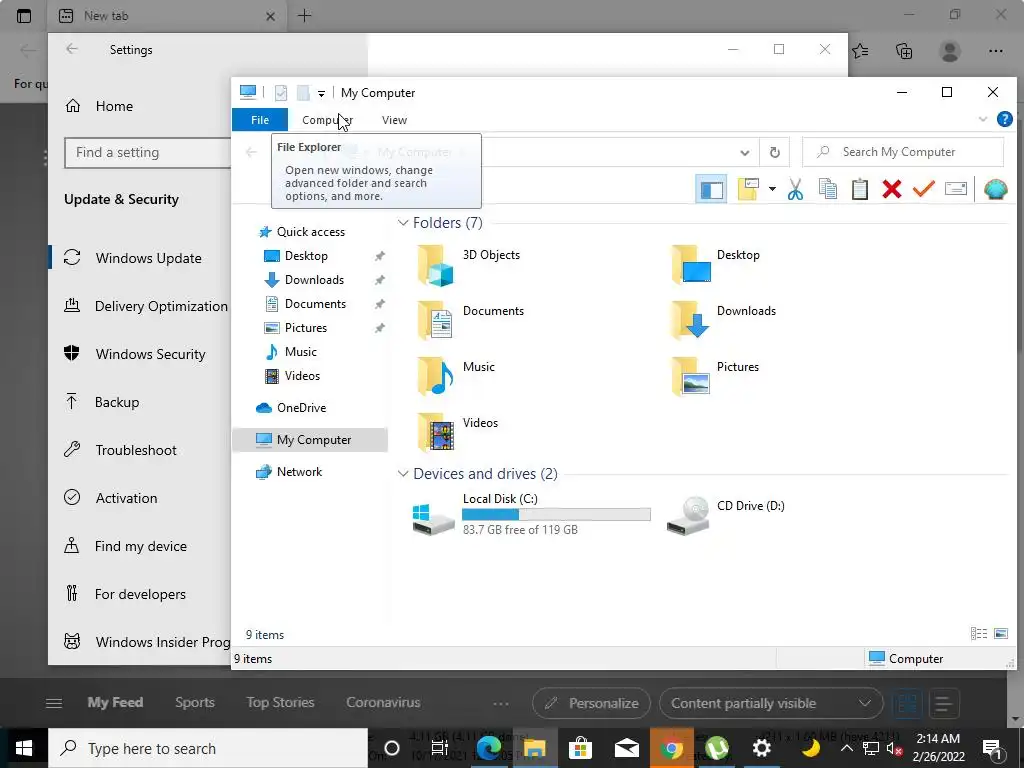Open the Computer ribbon tab

pyautogui.click(x=327, y=120)
